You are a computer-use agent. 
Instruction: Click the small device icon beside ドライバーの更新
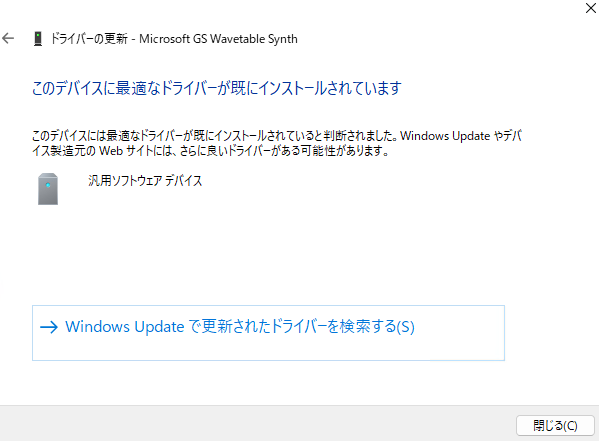point(38,39)
